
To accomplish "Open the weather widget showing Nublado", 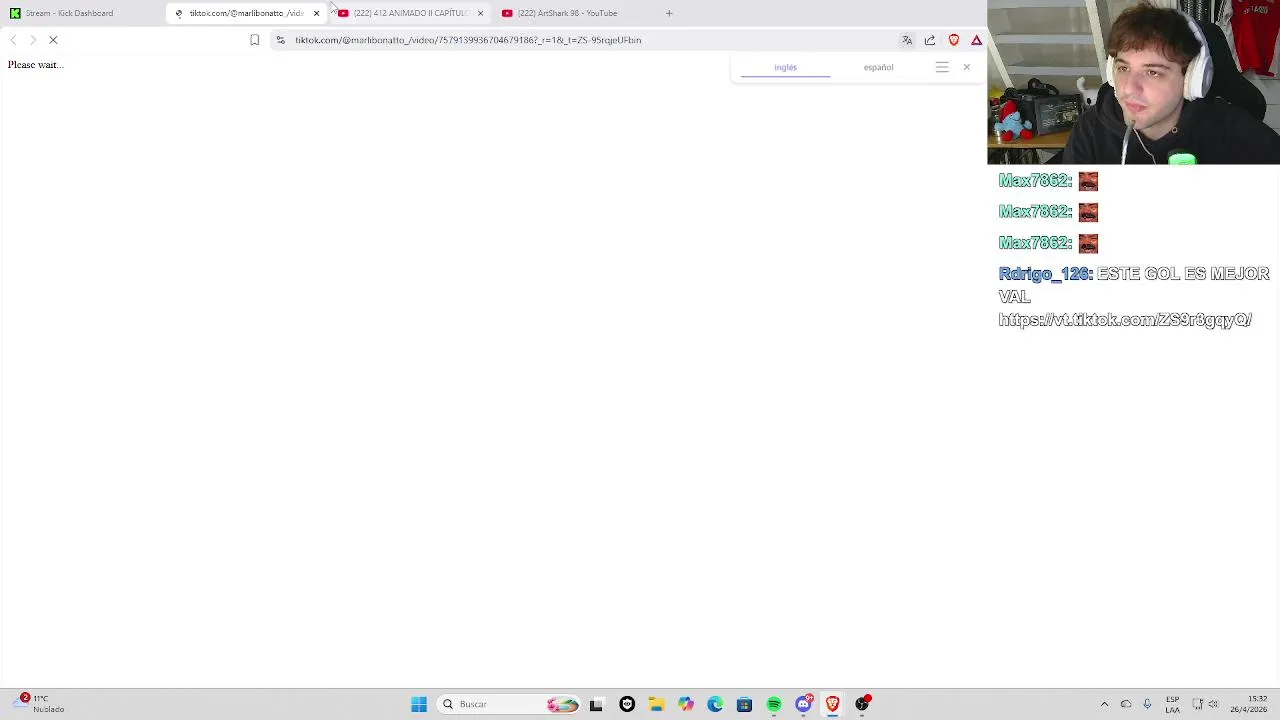I will pos(40,704).
